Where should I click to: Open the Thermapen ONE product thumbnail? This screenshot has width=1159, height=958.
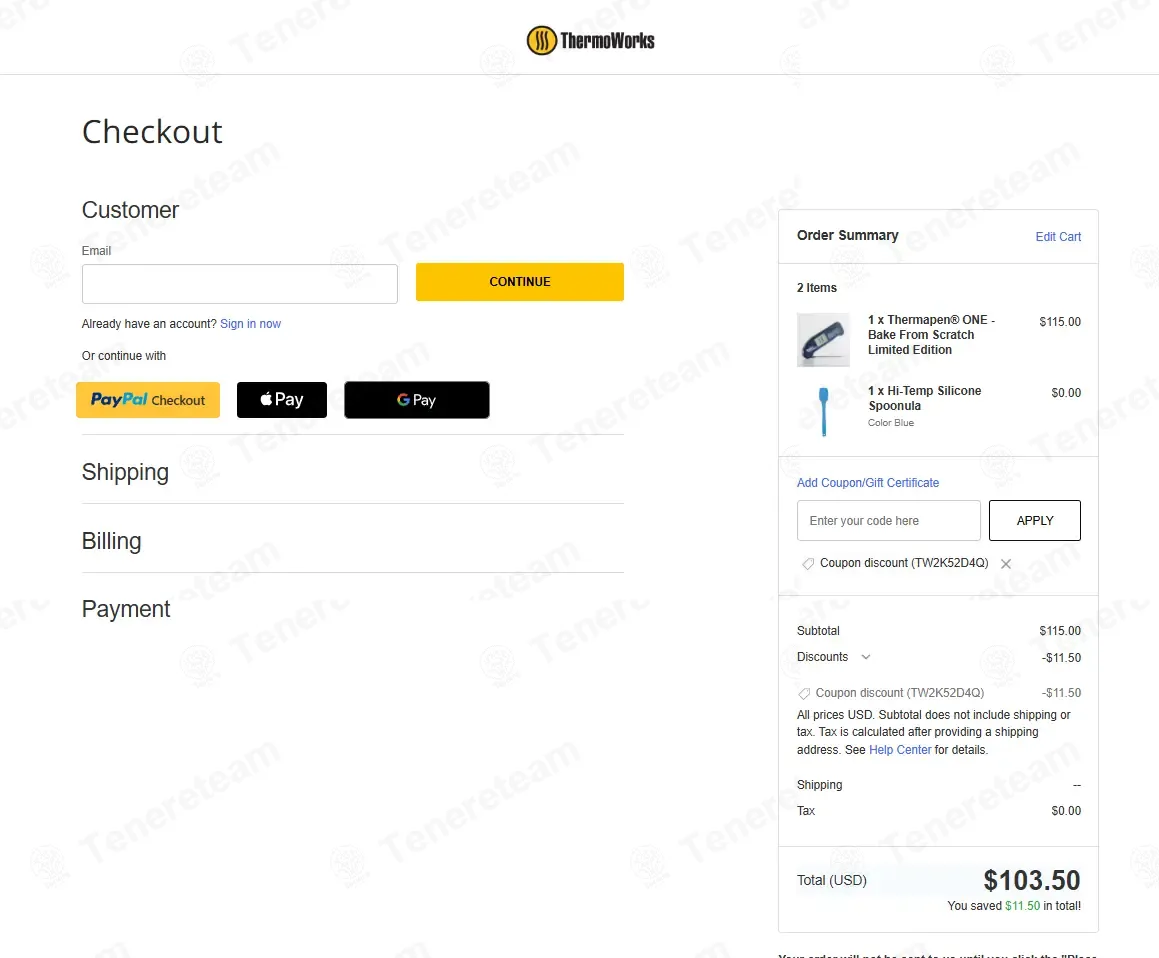click(823, 340)
